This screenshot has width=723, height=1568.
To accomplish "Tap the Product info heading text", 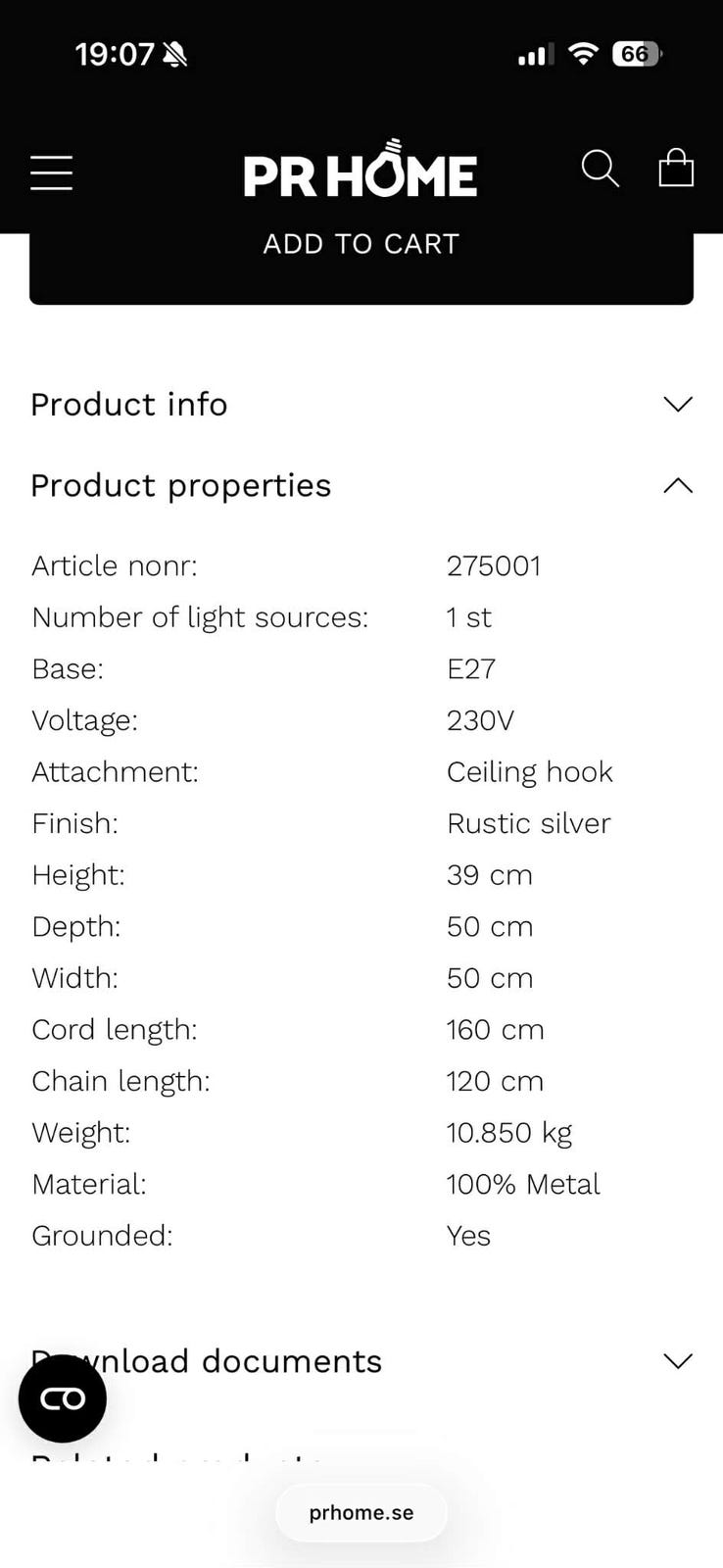I will (129, 404).
